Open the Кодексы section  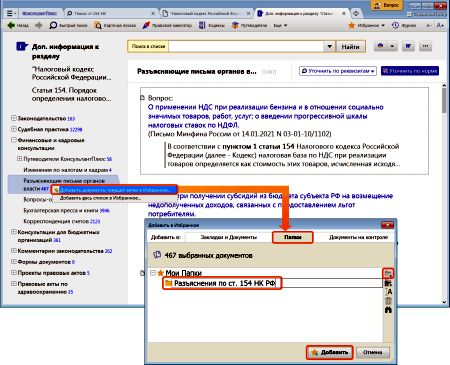[212, 25]
